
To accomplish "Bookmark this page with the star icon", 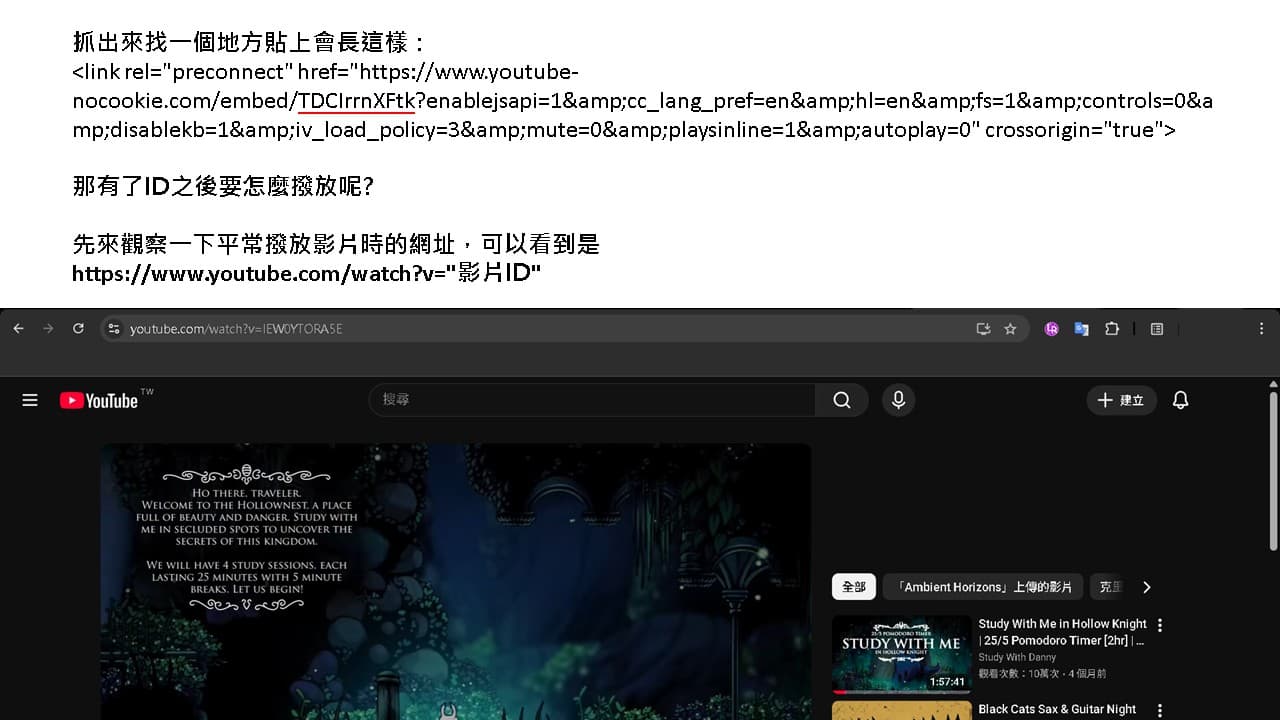I will click(1010, 328).
